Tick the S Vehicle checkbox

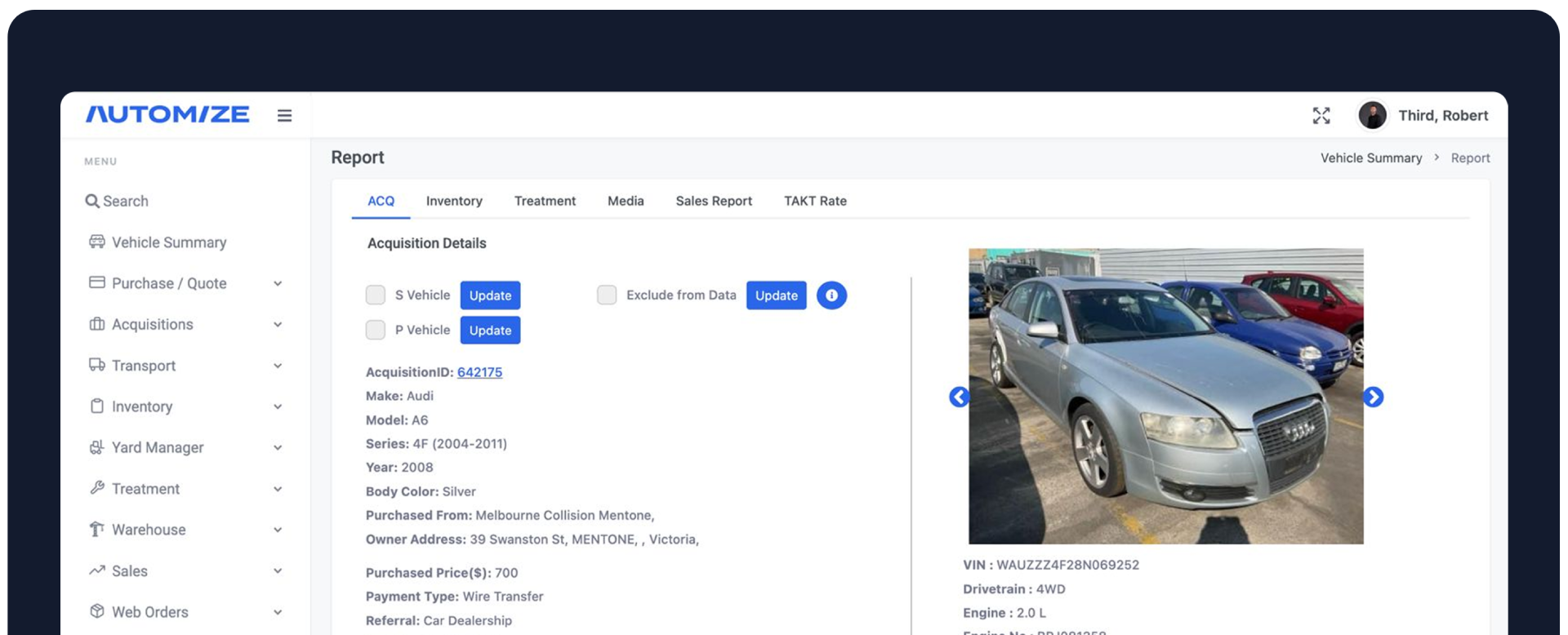tap(376, 295)
